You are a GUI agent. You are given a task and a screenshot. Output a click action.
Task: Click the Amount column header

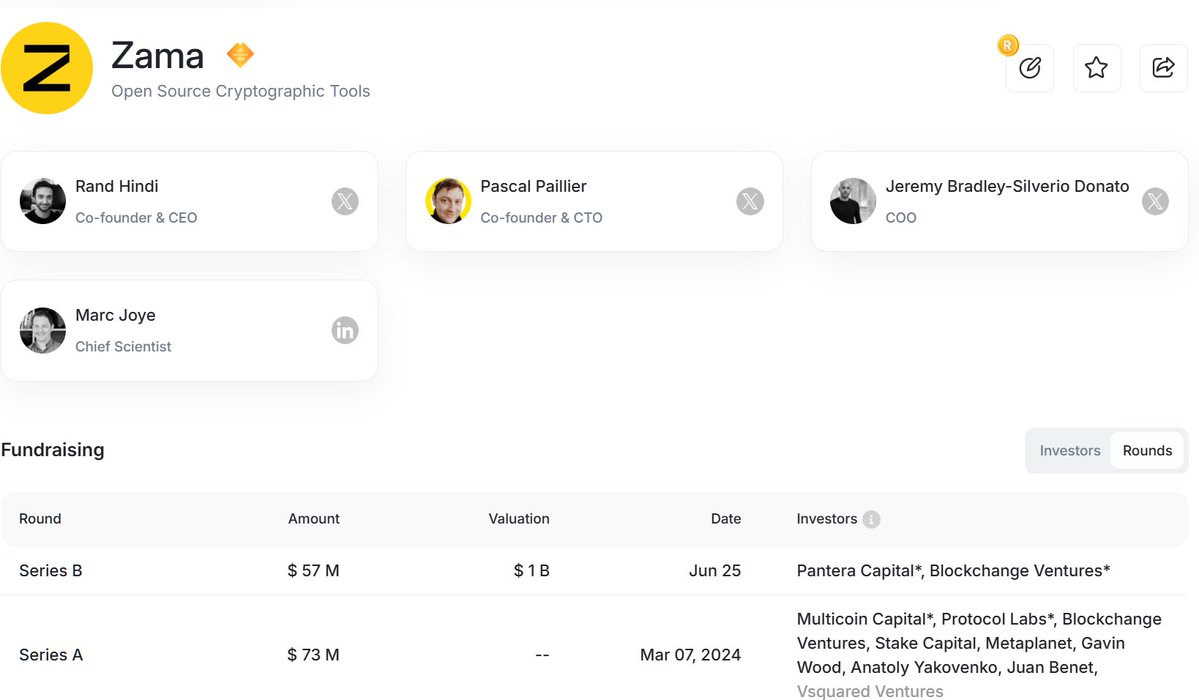(314, 519)
